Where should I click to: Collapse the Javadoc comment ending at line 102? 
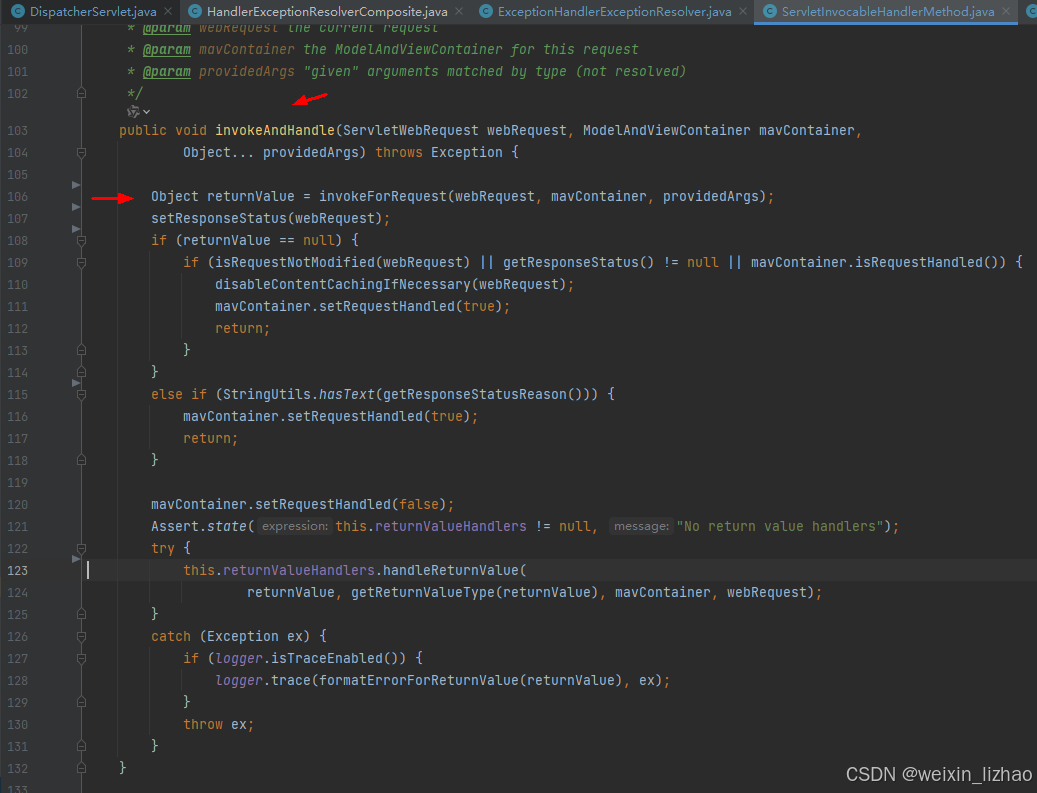click(x=81, y=93)
